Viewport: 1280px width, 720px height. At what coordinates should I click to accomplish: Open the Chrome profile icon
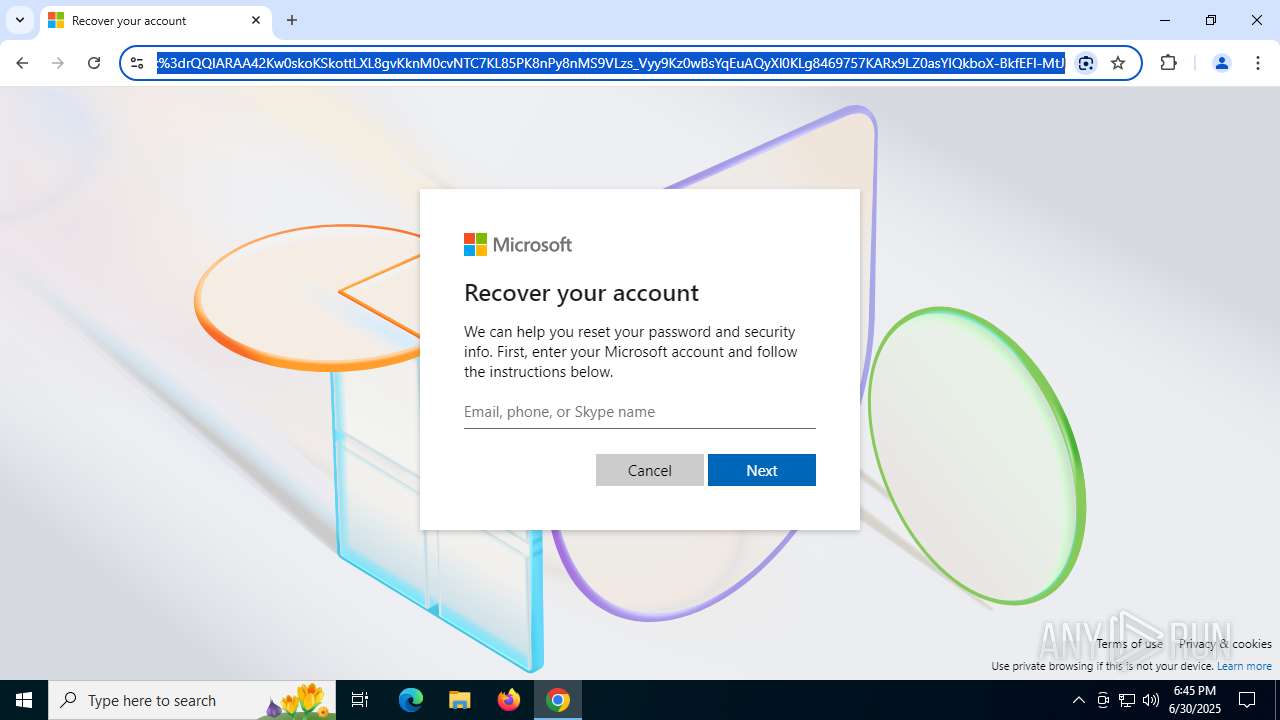pyautogui.click(x=1221, y=63)
